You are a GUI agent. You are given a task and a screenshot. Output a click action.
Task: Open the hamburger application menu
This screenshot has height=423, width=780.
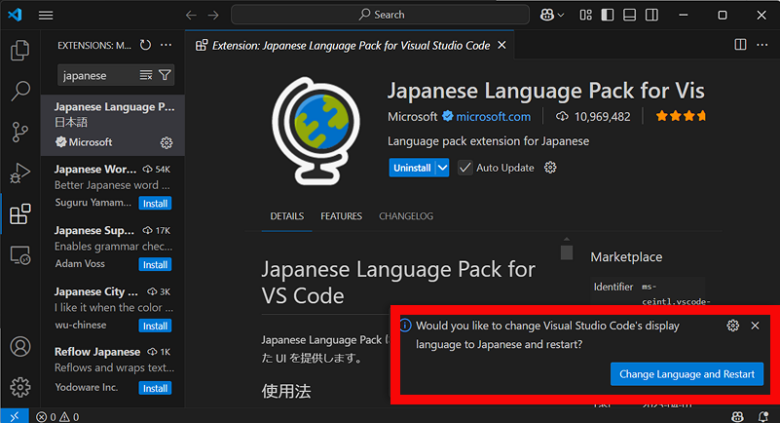tap(46, 15)
